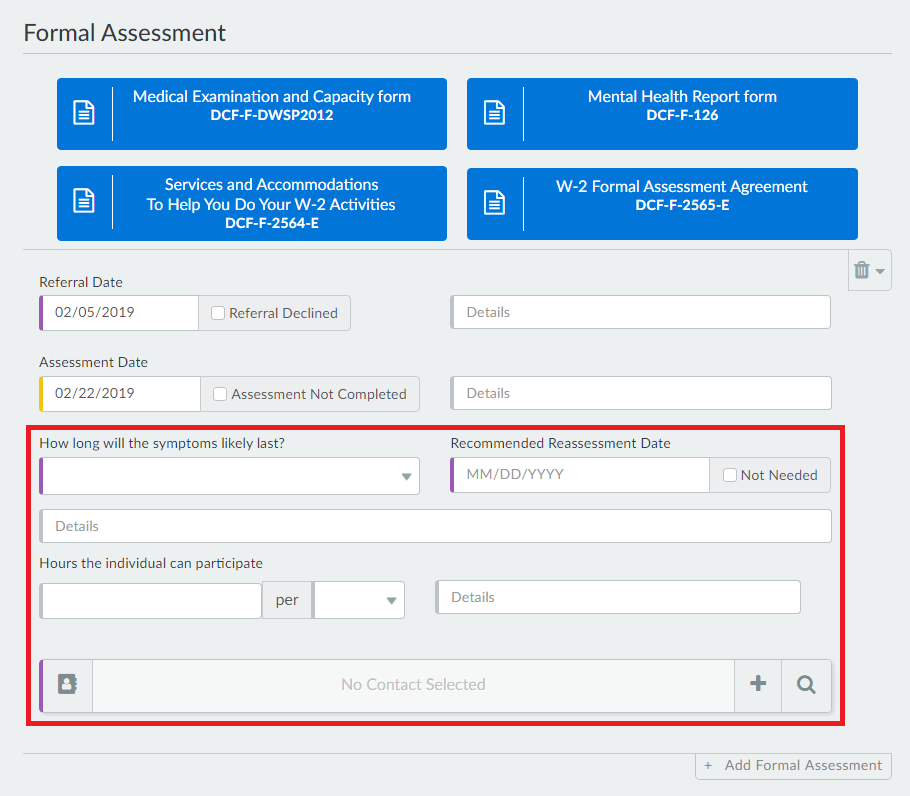Click the trash can delete icon

(x=862, y=270)
